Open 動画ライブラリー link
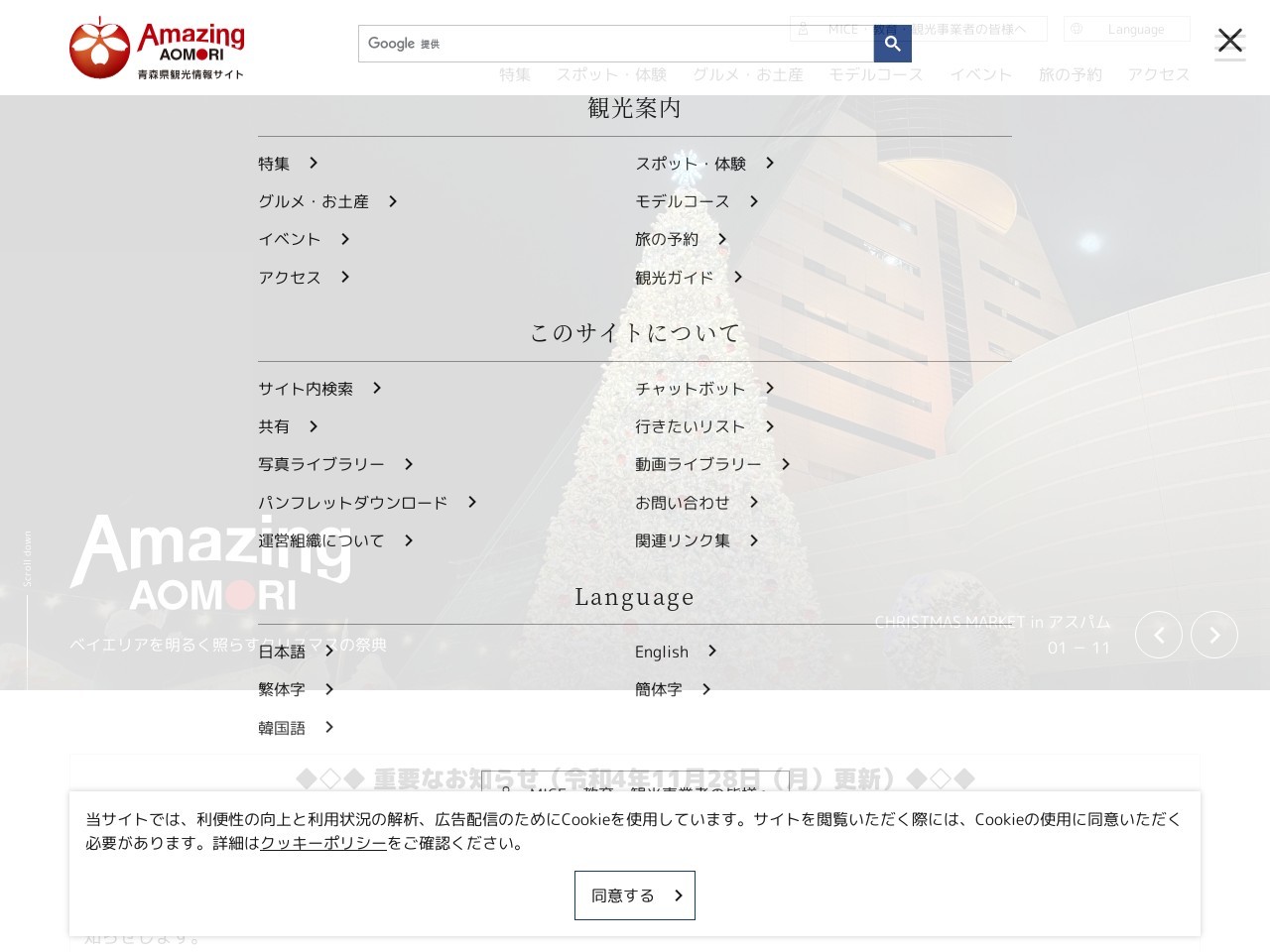The width and height of the screenshot is (1270, 952). [x=712, y=464]
